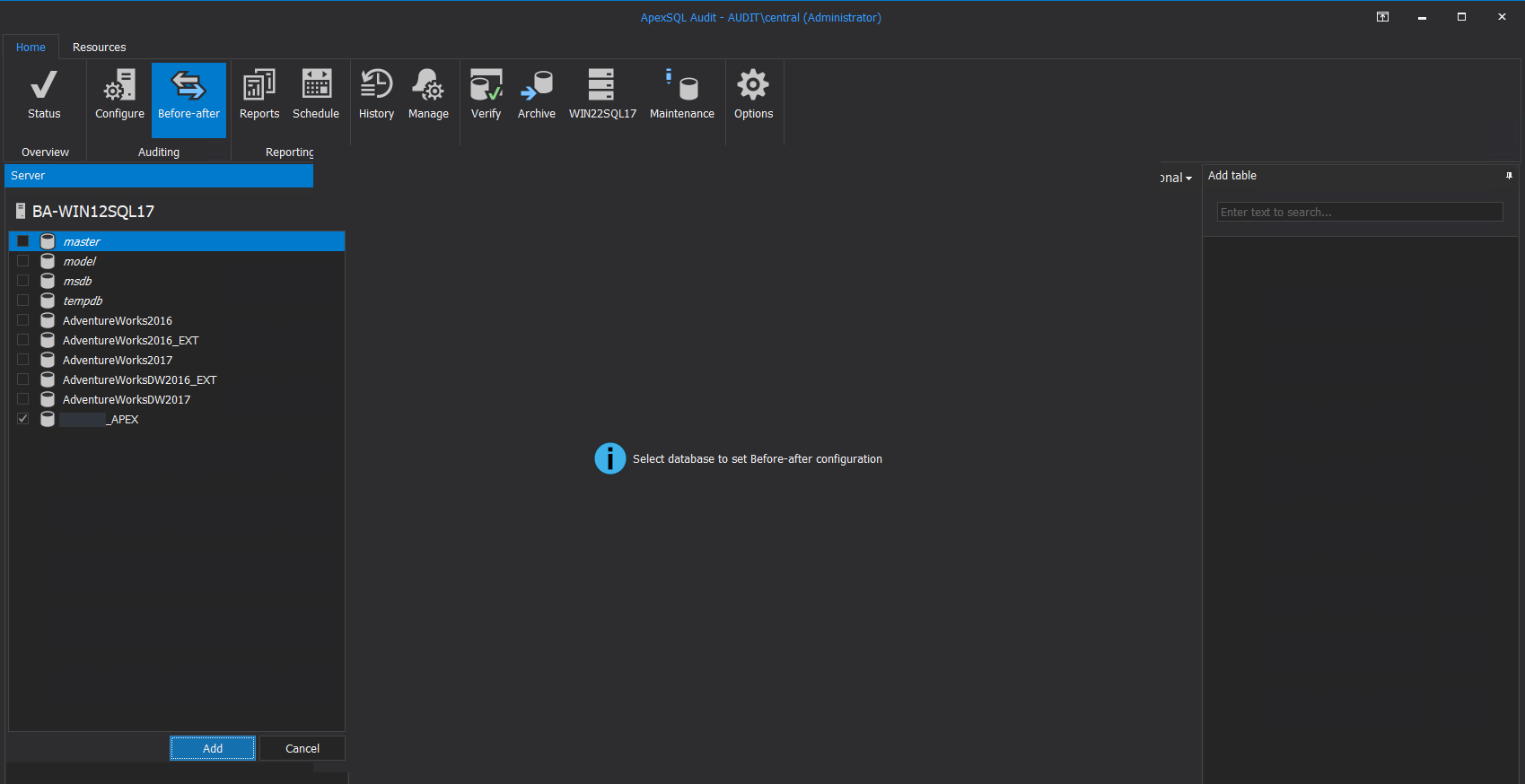Check the AdventureWorksDW2017 checkbox
Viewport: 1525px width, 784px height.
23,399
